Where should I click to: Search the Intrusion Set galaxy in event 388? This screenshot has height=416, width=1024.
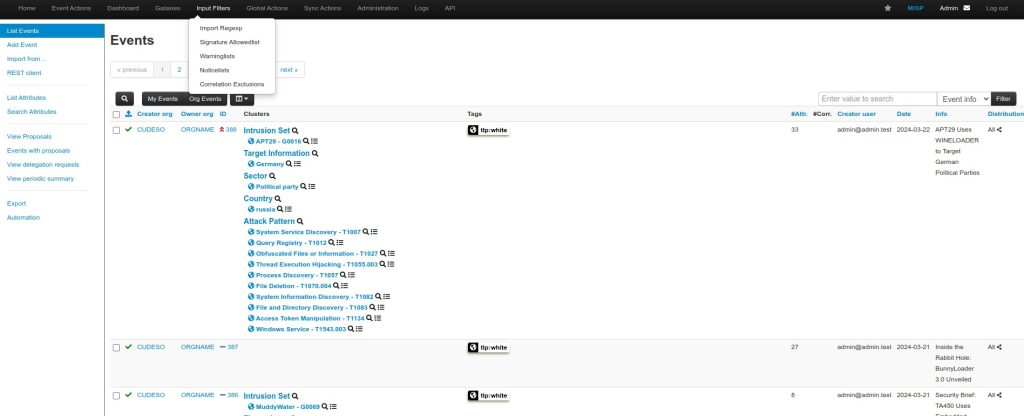coord(295,131)
